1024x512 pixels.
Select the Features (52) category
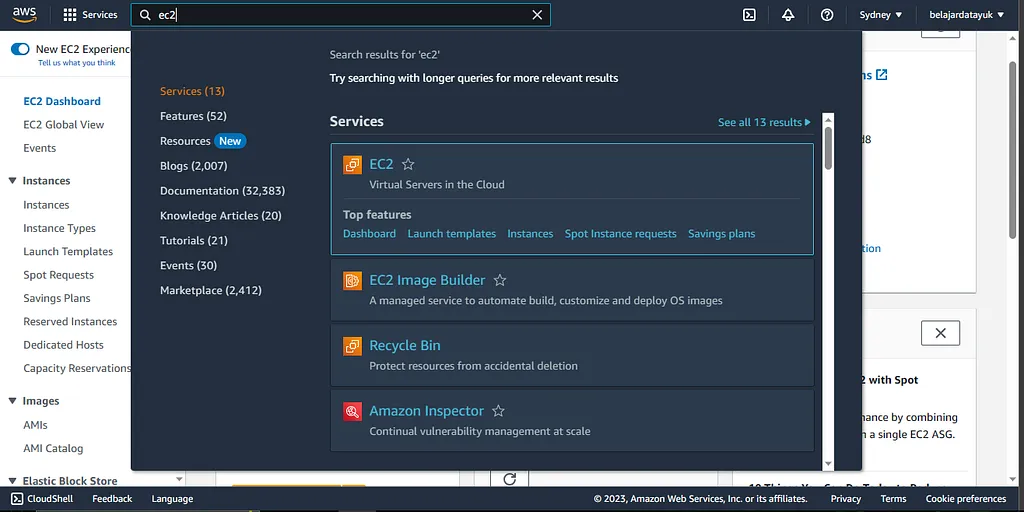(x=193, y=116)
